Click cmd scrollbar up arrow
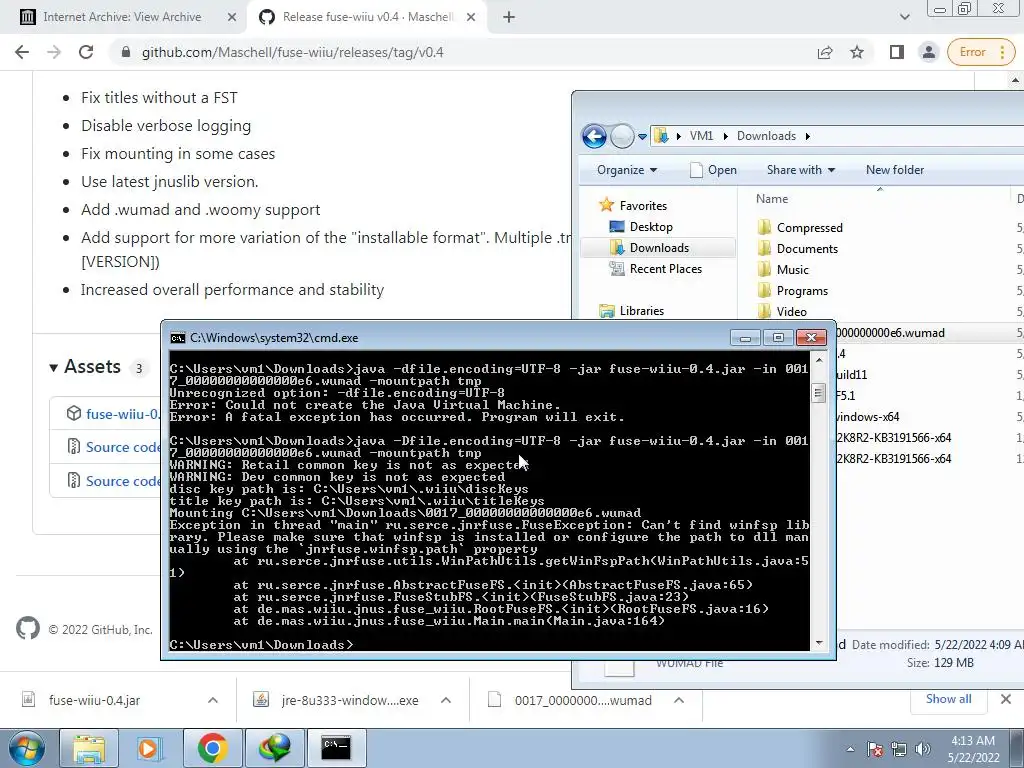Screen dimensions: 1024x768 tap(818, 359)
